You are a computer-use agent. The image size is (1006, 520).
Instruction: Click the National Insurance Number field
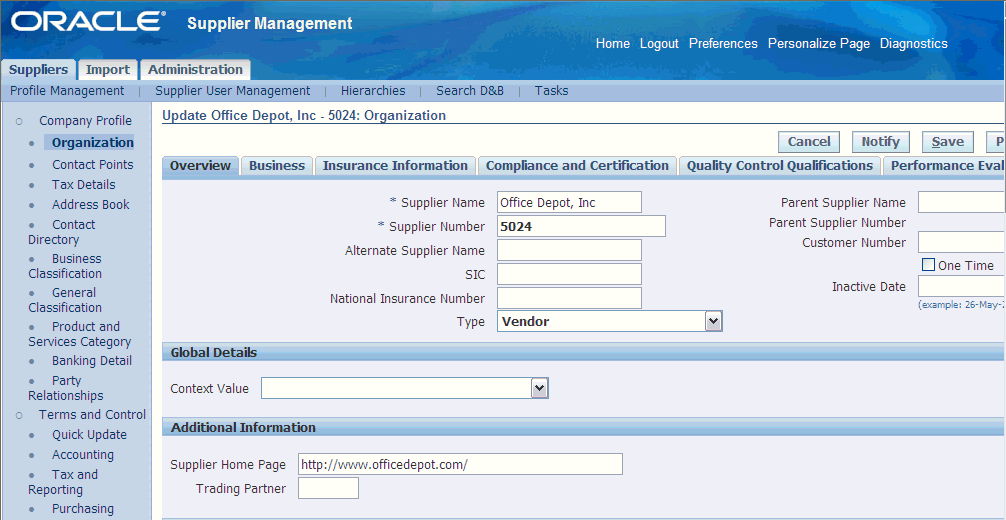click(x=569, y=298)
